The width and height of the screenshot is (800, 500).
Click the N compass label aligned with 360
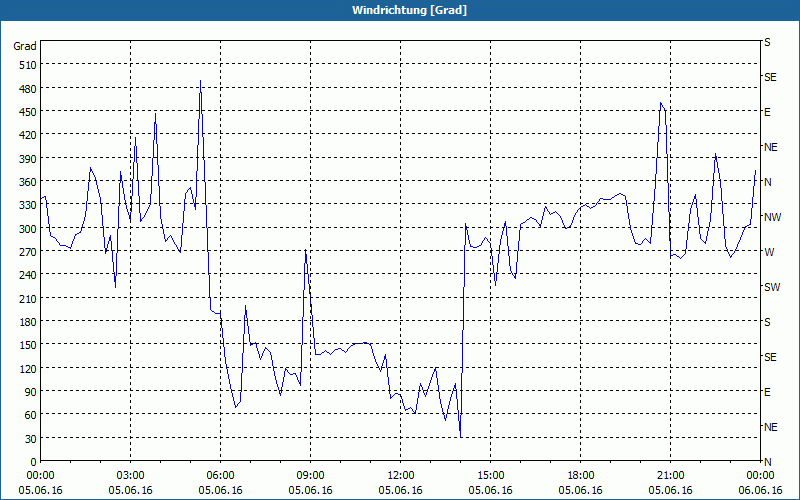pyautogui.click(x=768, y=182)
